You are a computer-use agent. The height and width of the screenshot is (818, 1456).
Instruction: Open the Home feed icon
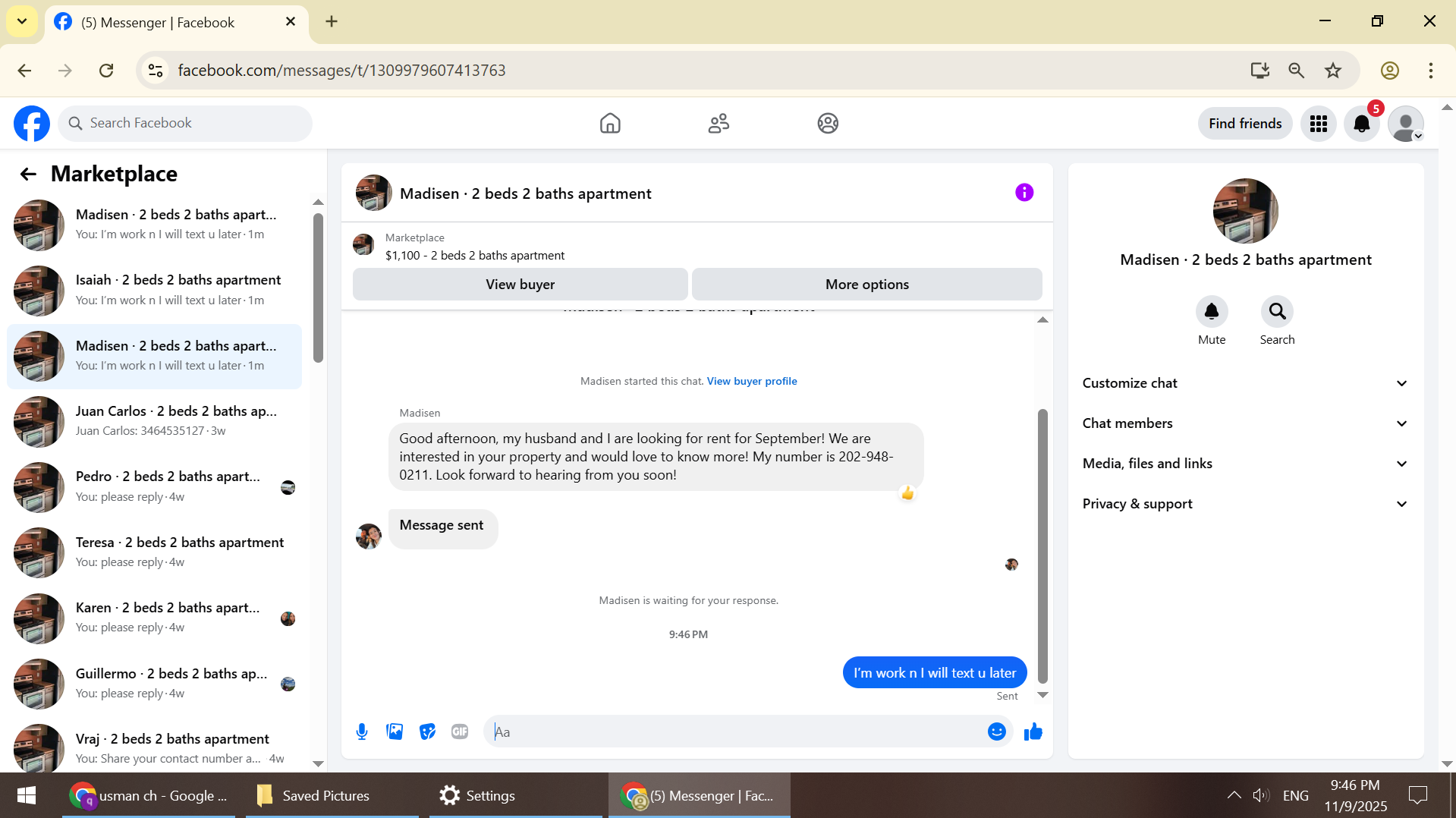[x=610, y=124]
